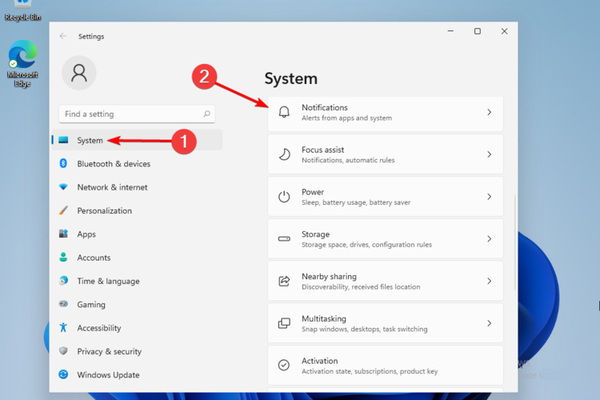Screen dimensions: 600x400
Task: Click 'Discoverability, received files location' text
Action: tap(361, 287)
